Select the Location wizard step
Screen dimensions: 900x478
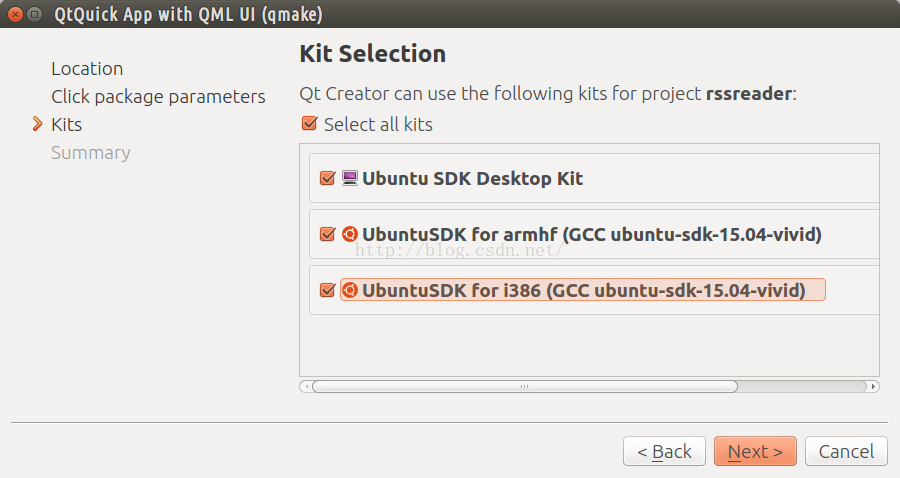coord(87,69)
